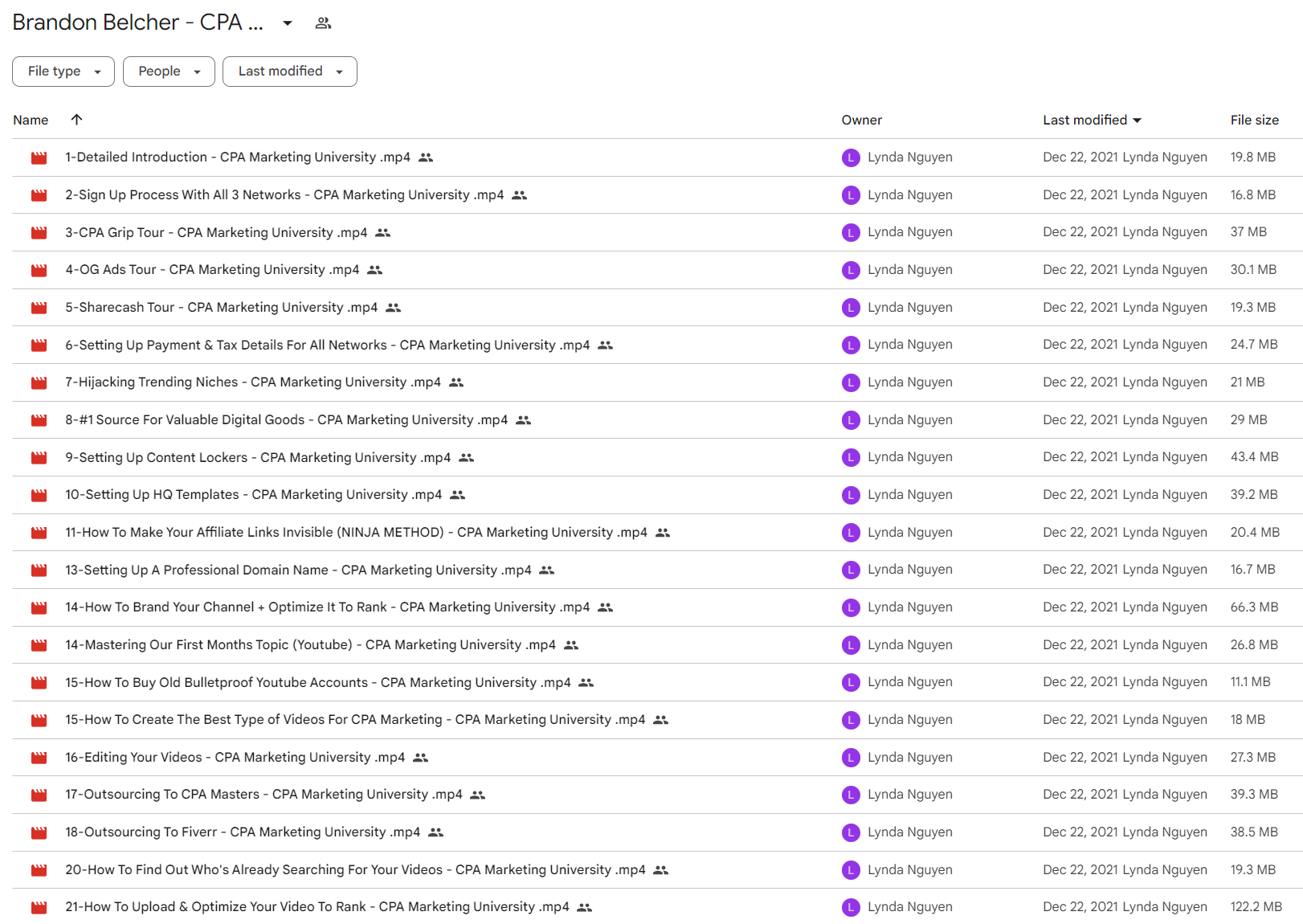Select file 14-Mastering Our First Months Topic (Youtube)
The width and height of the screenshot is (1303, 924).
coord(310,645)
